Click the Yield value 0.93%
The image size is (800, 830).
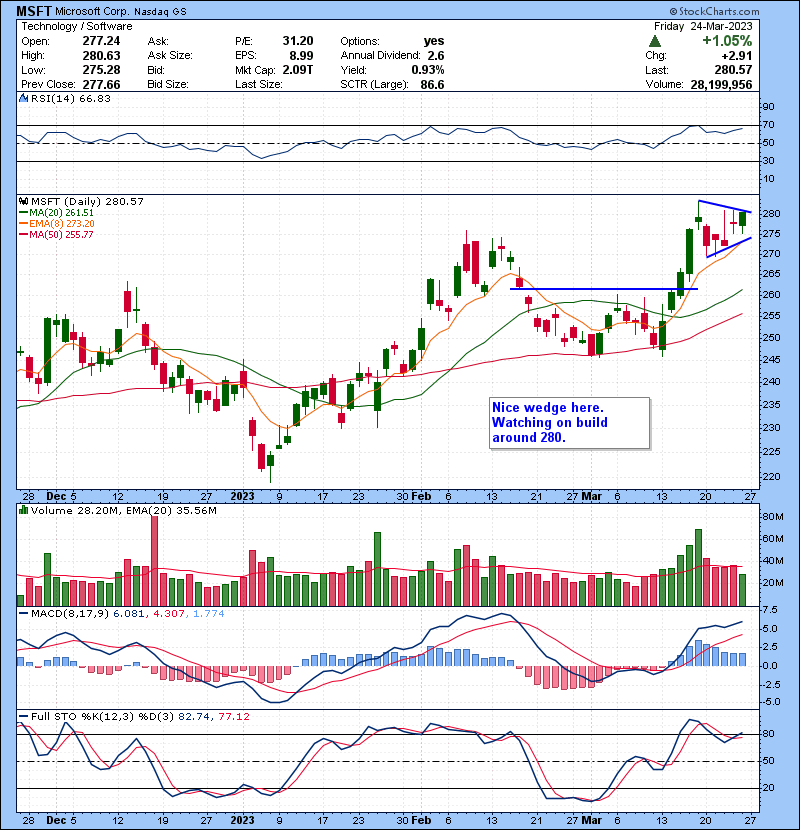coord(428,70)
